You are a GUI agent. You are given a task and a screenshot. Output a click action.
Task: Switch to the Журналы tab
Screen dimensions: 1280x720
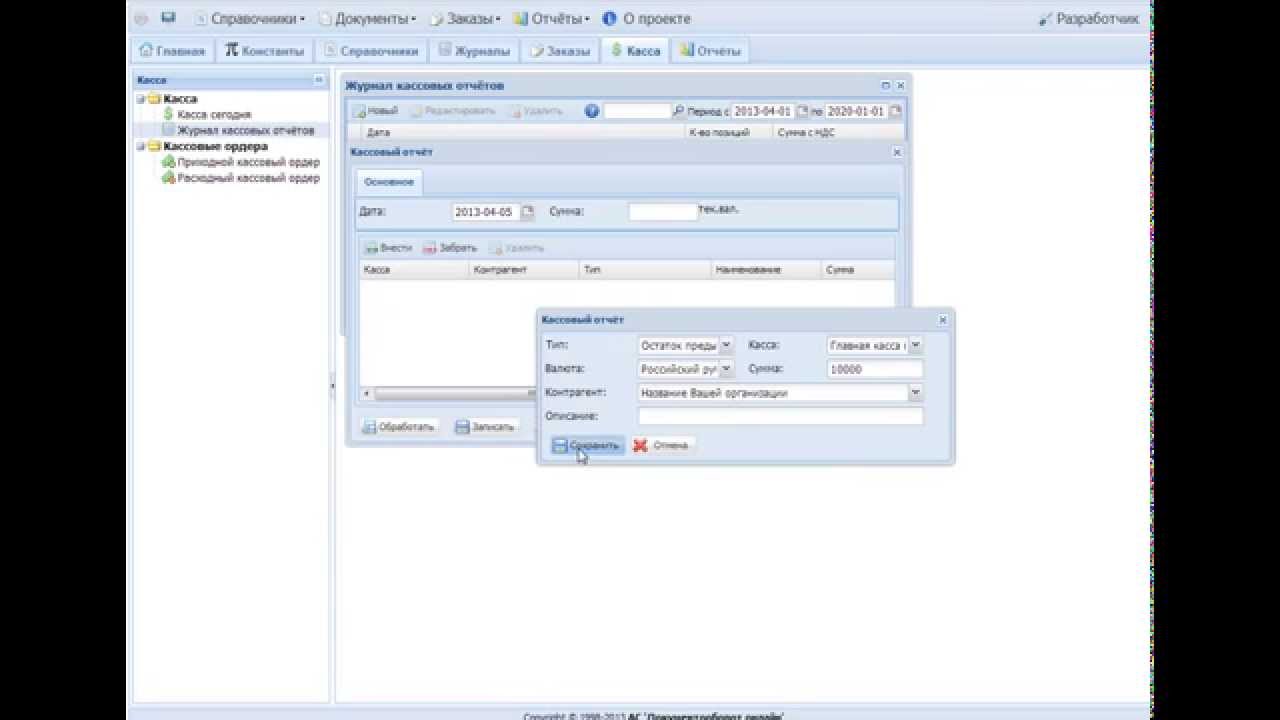click(x=474, y=51)
